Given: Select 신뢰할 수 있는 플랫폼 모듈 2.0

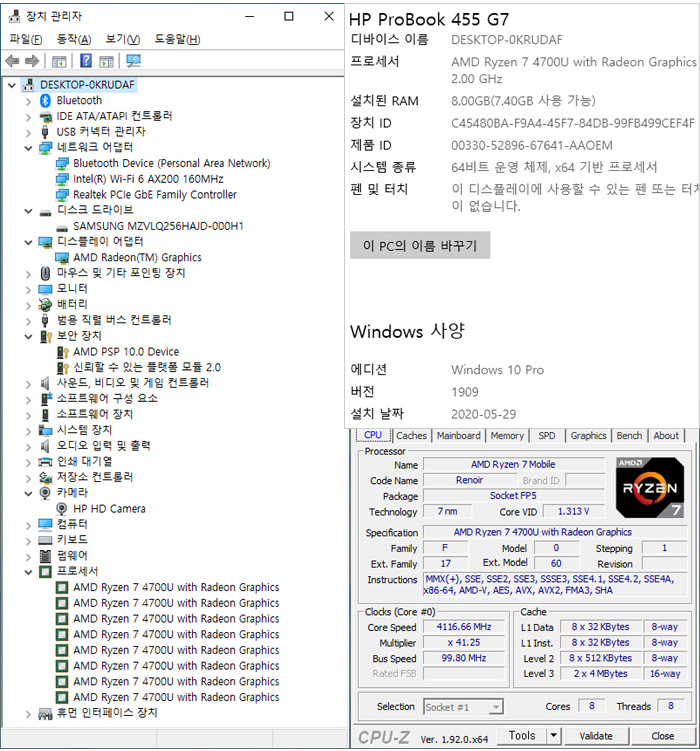Looking at the screenshot, I should [x=147, y=368].
